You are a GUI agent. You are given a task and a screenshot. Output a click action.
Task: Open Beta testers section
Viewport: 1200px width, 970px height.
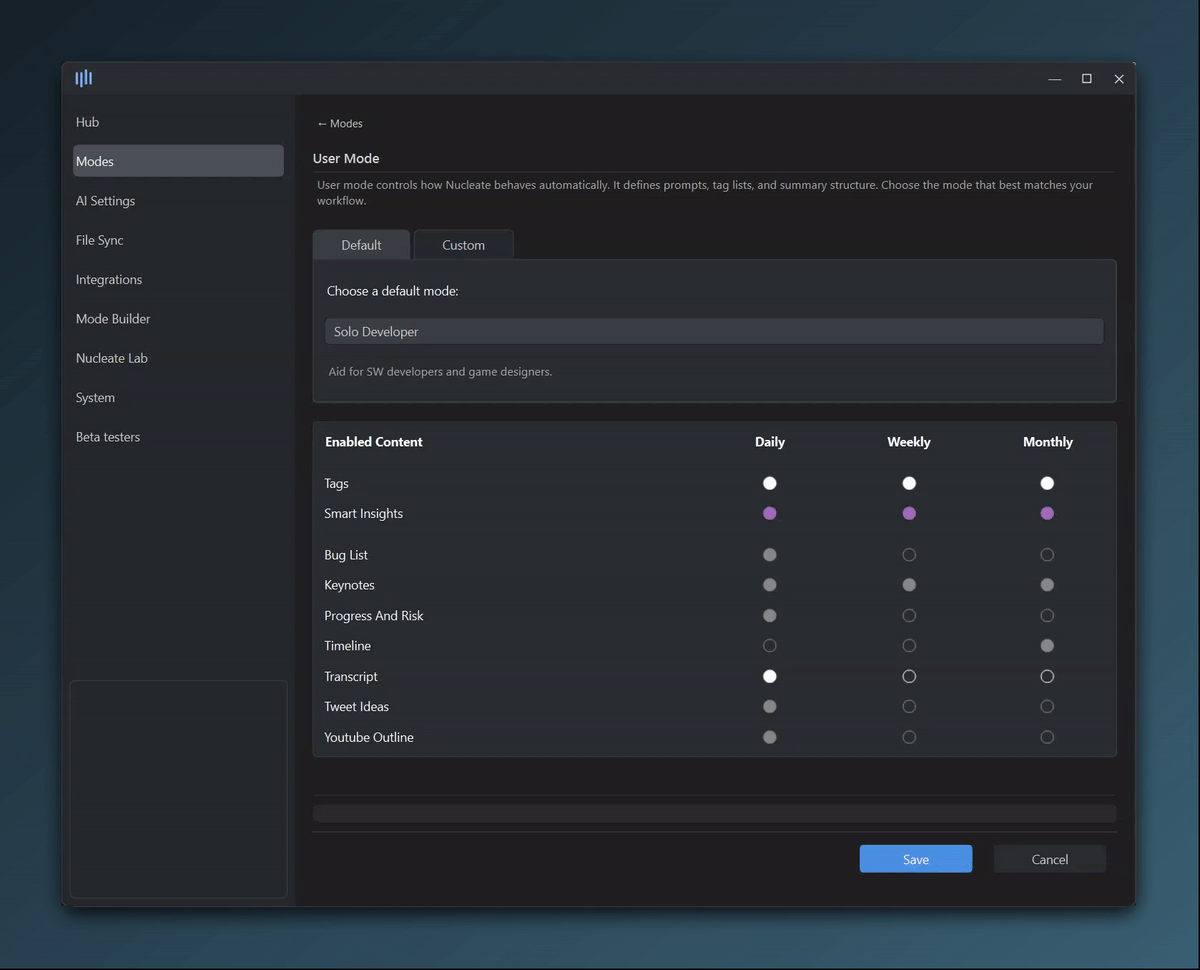point(178,437)
